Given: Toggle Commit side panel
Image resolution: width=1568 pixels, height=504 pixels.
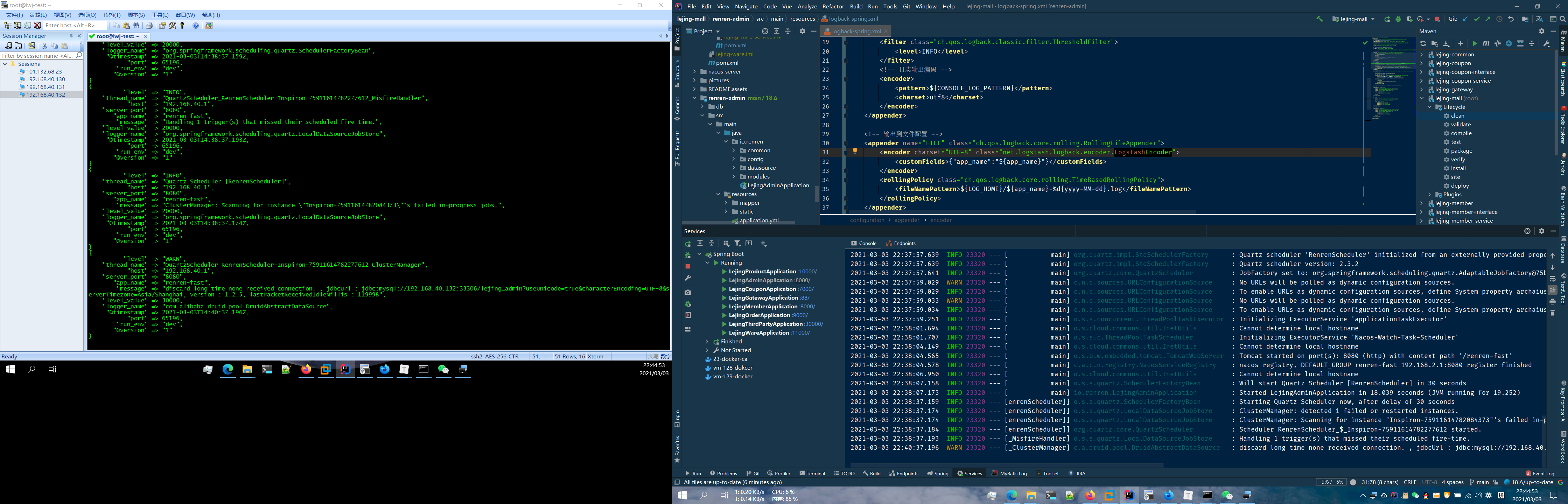Looking at the screenshot, I should tap(677, 109).
